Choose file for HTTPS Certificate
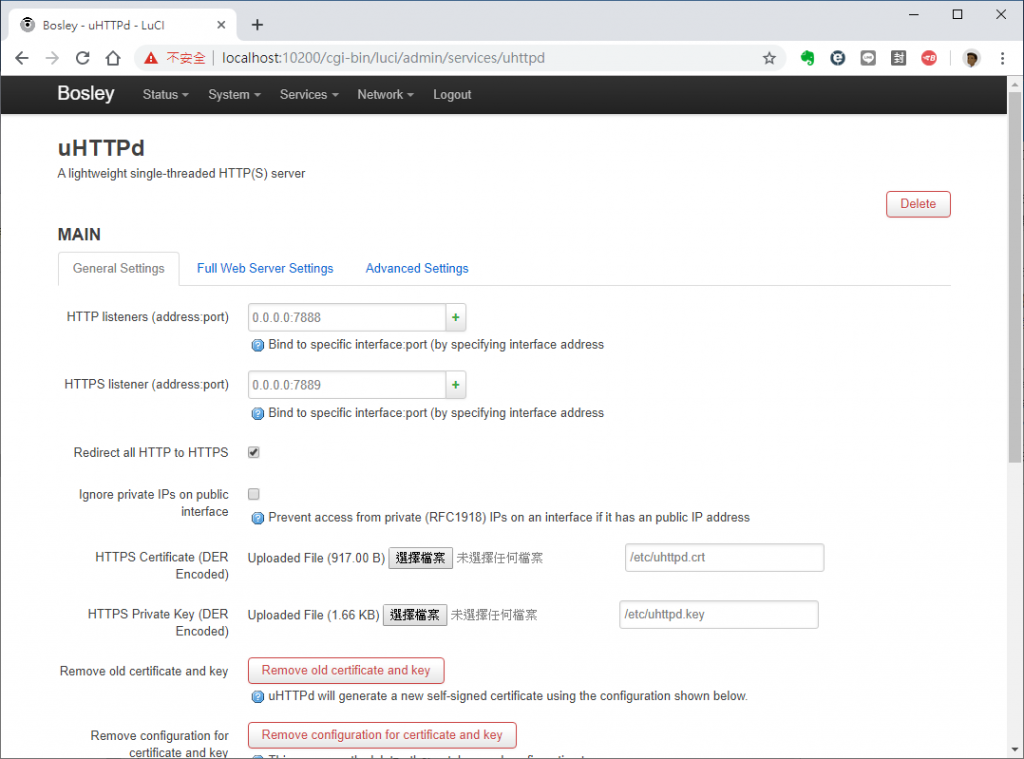 pyautogui.click(x=421, y=558)
